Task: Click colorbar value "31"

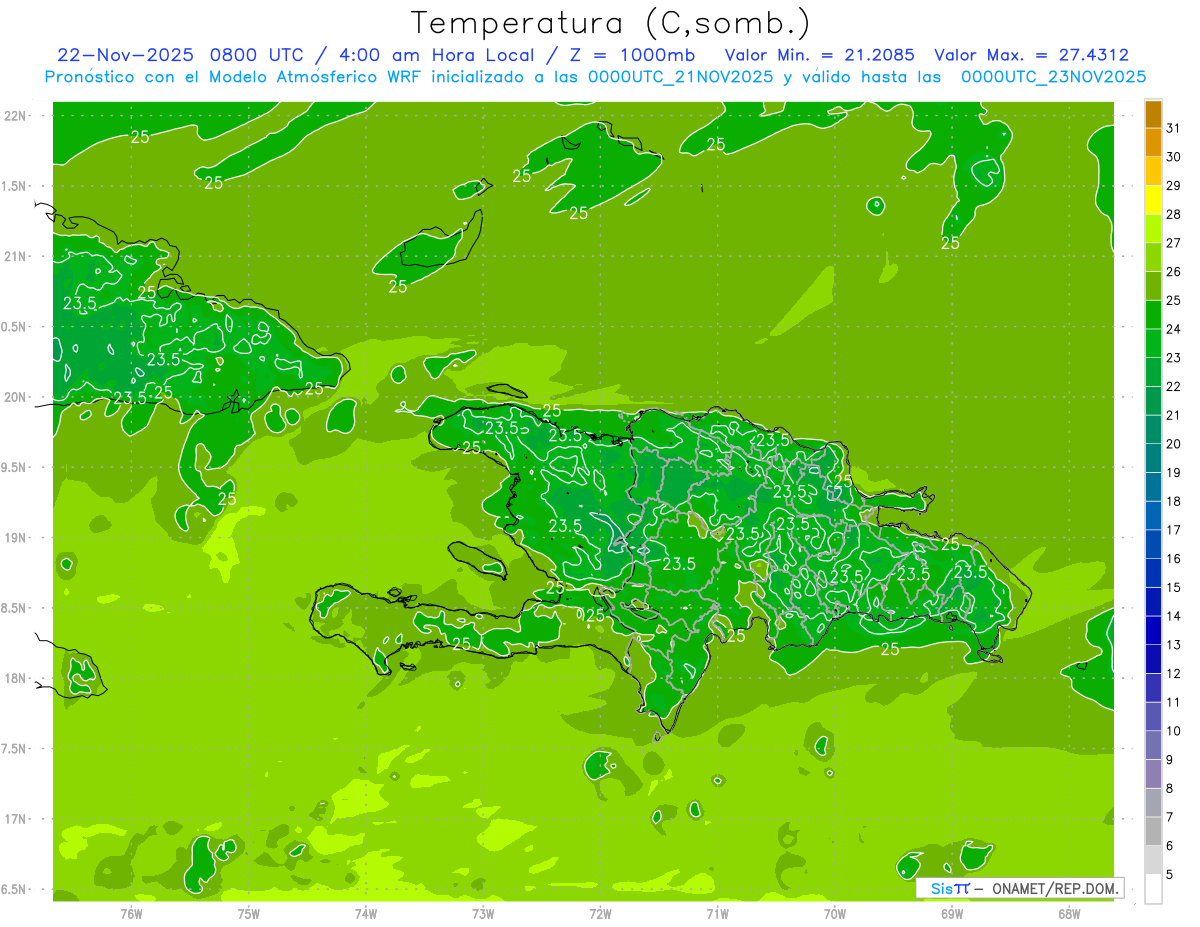Action: pos(1174,128)
